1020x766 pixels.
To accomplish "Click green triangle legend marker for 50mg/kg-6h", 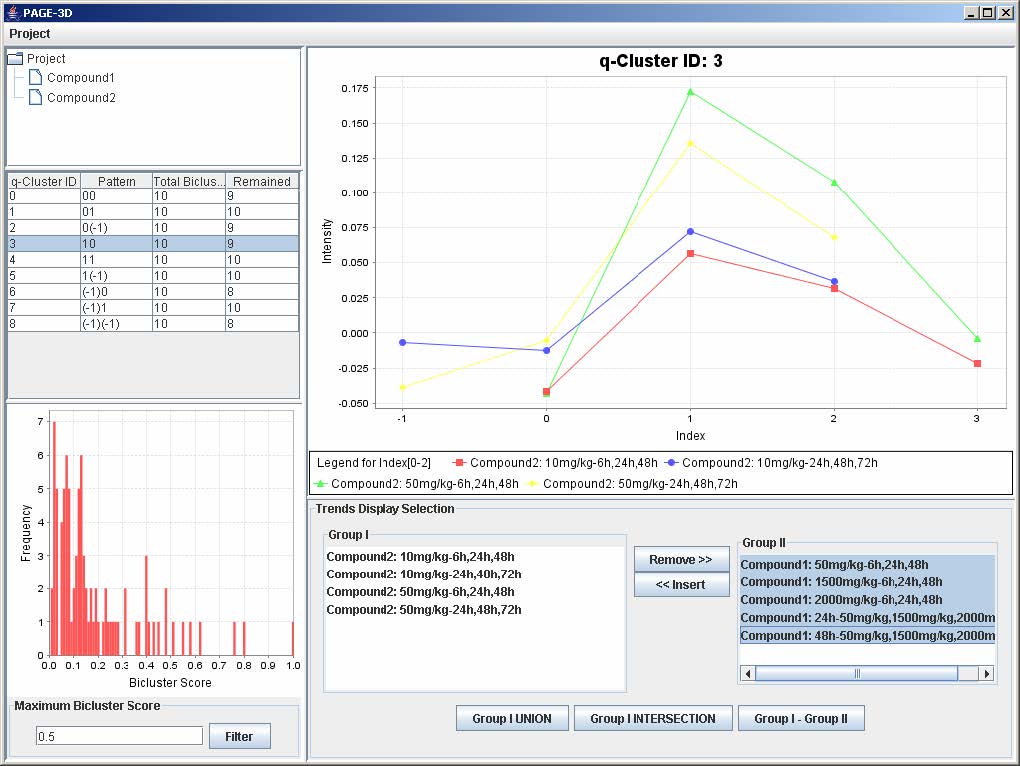I will pyautogui.click(x=321, y=483).
